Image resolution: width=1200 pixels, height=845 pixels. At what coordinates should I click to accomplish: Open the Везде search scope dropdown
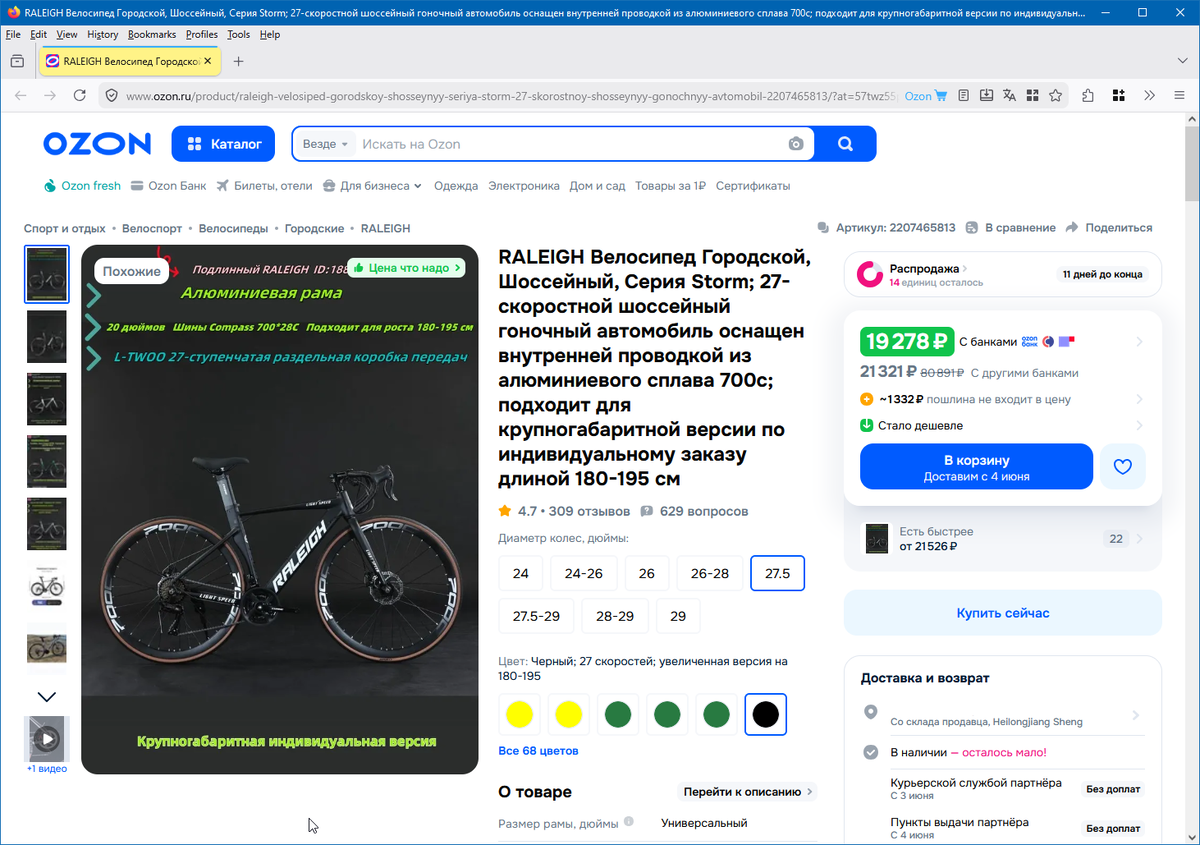326,144
